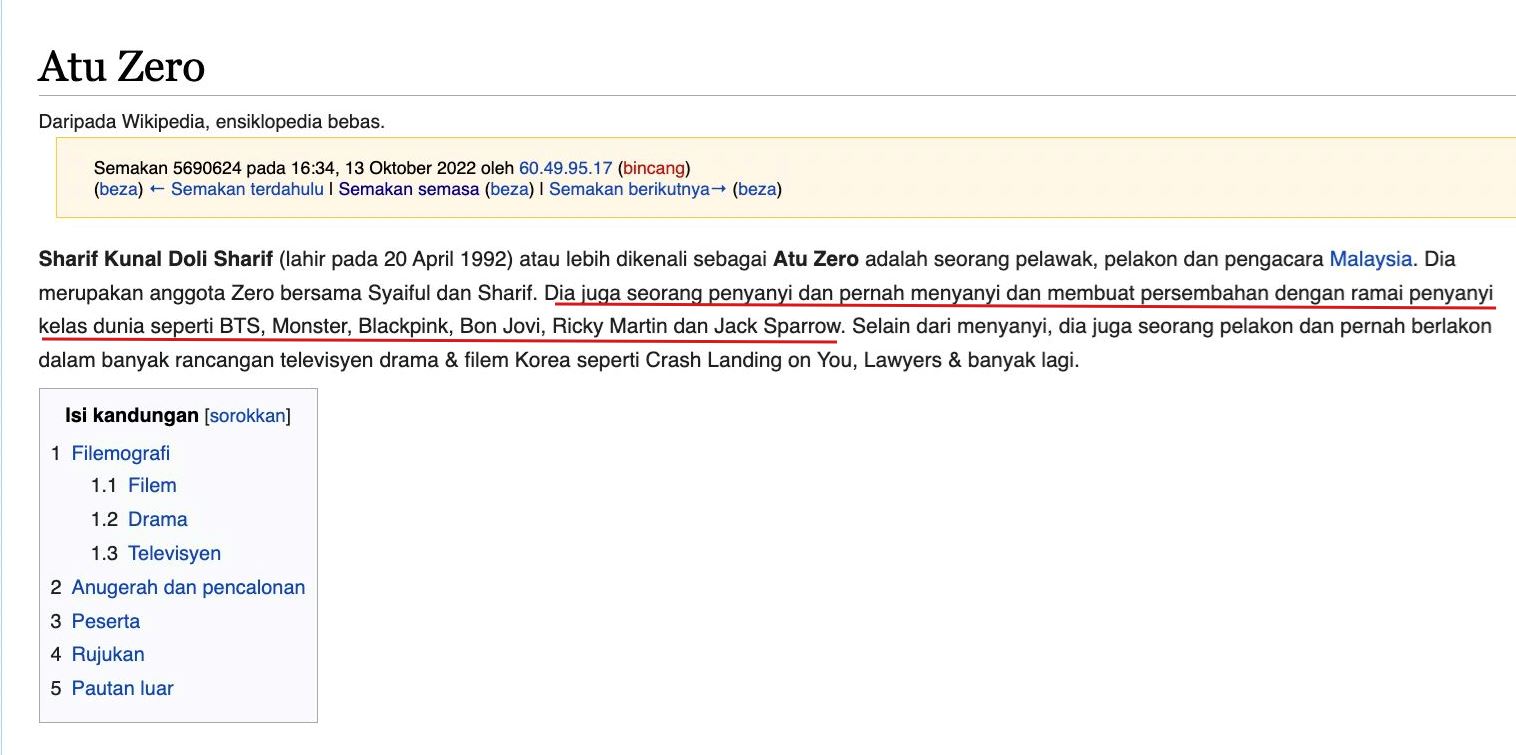Jump to the Rujukan section
This screenshot has height=755, width=1516.
coord(107,654)
